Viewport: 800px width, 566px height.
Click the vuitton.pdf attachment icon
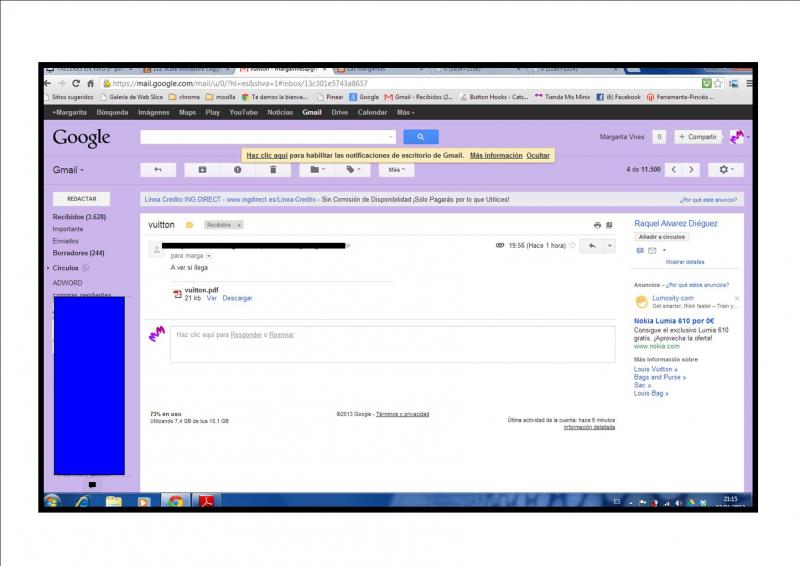click(x=177, y=293)
